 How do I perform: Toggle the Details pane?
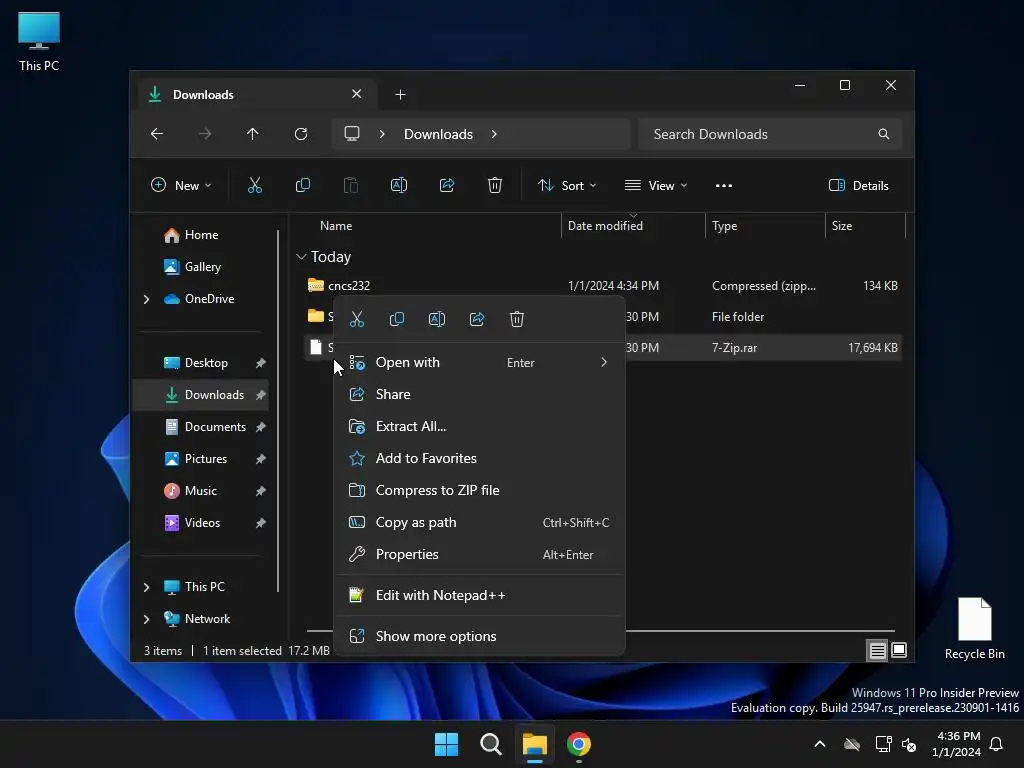pos(858,185)
